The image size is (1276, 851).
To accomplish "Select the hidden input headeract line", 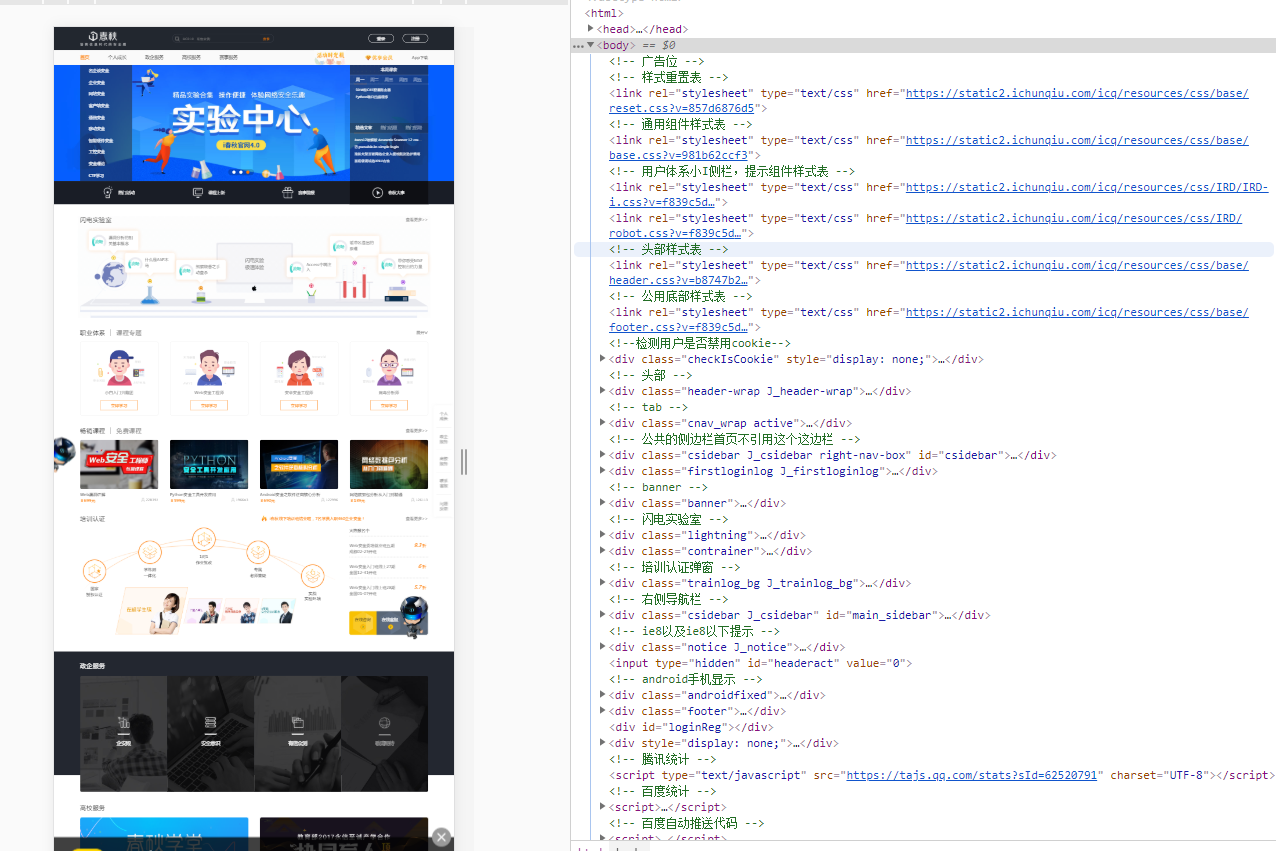I will [x=760, y=663].
